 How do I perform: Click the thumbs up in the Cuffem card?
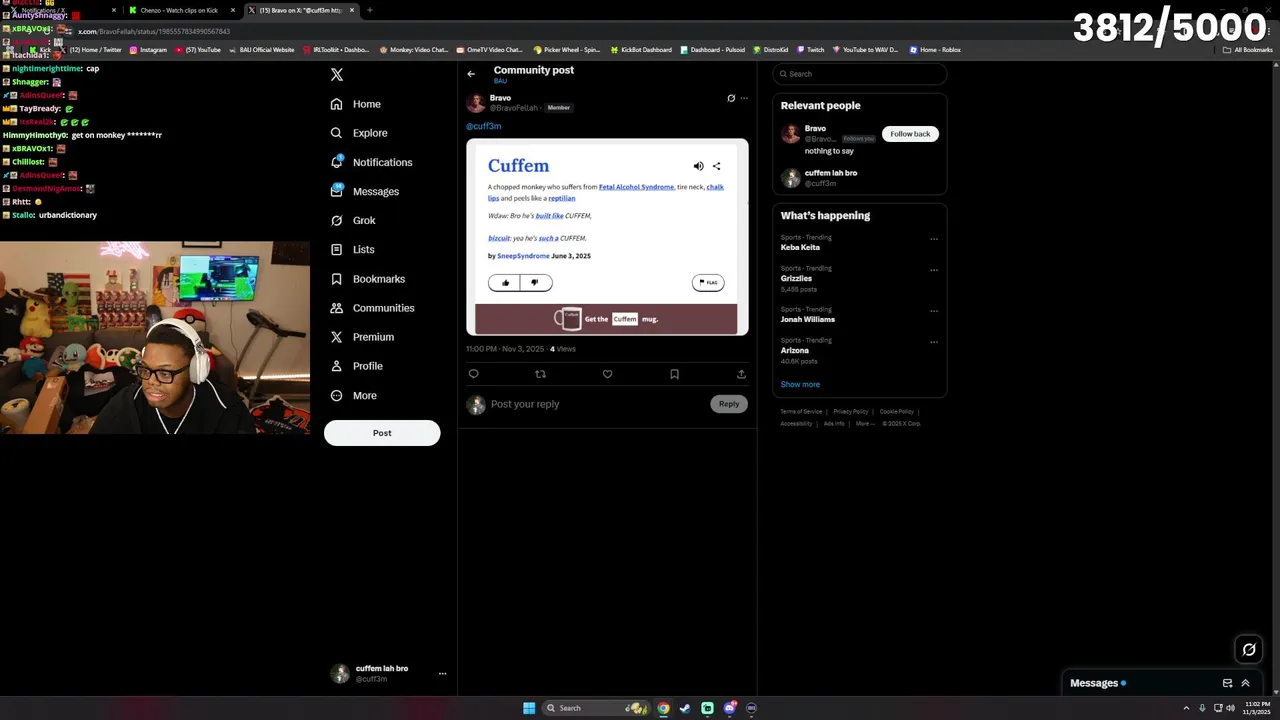coord(505,283)
